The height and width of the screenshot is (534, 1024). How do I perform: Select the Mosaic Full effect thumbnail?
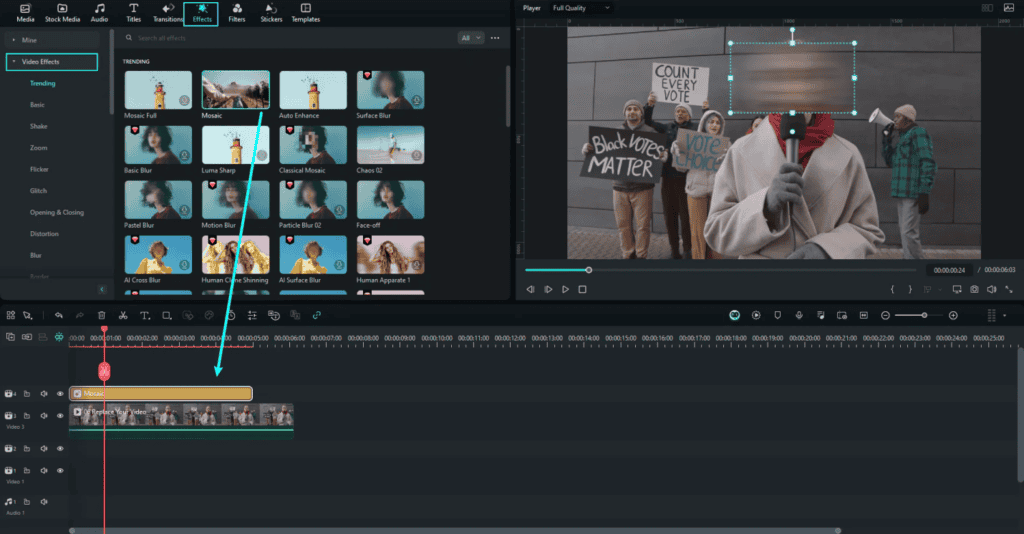pos(158,90)
